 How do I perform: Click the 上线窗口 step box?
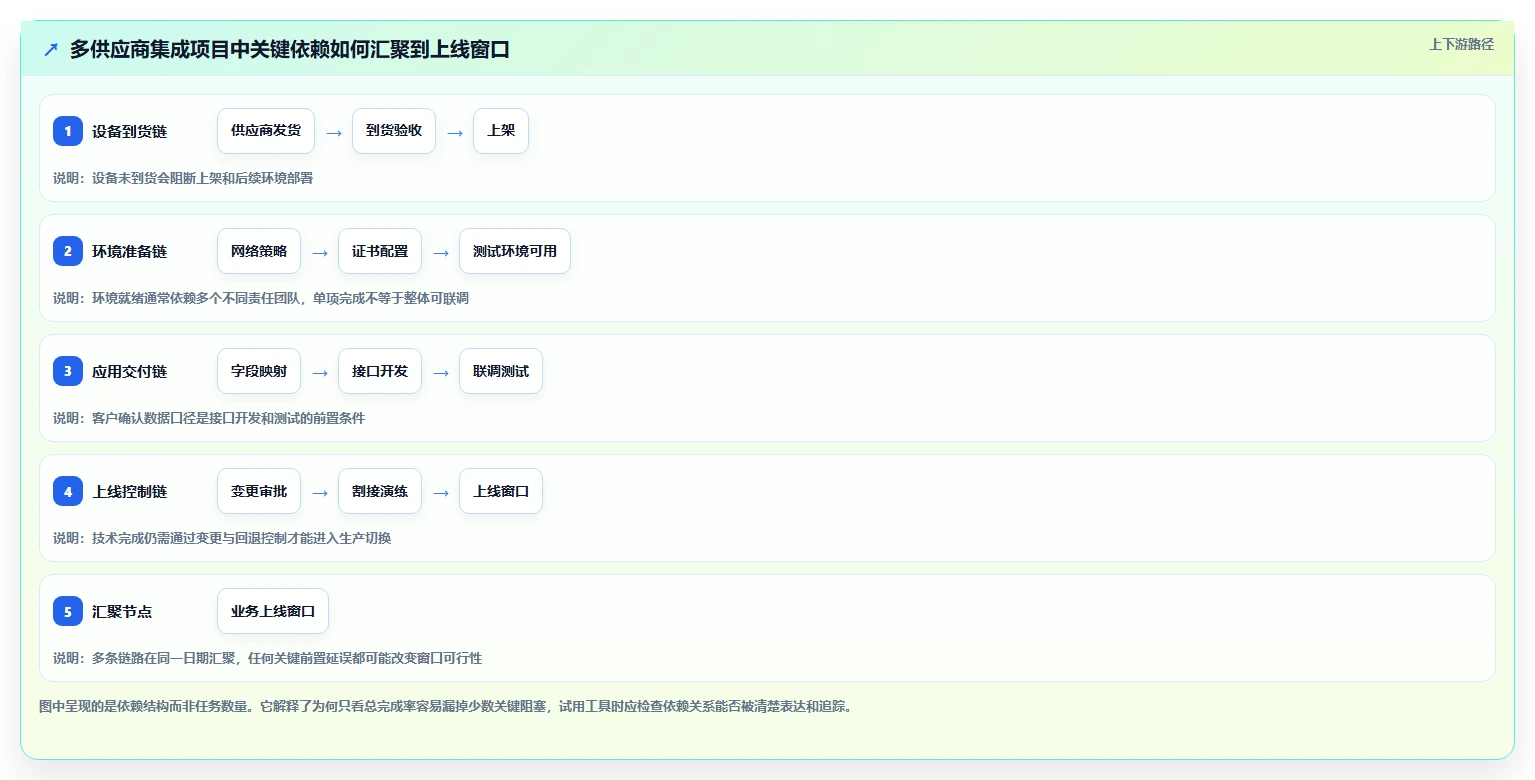501,491
